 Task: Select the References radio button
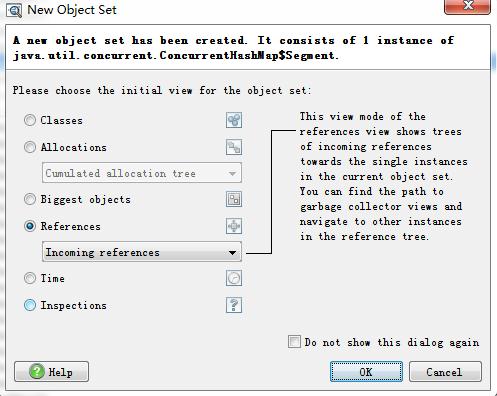pyautogui.click(x=30, y=226)
